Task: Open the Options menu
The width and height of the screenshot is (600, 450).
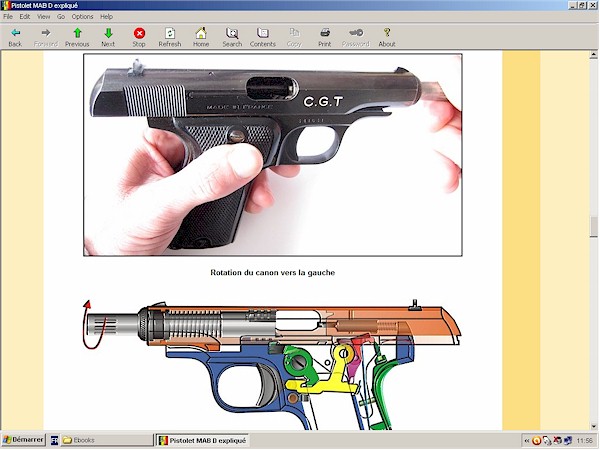Action: coord(82,16)
